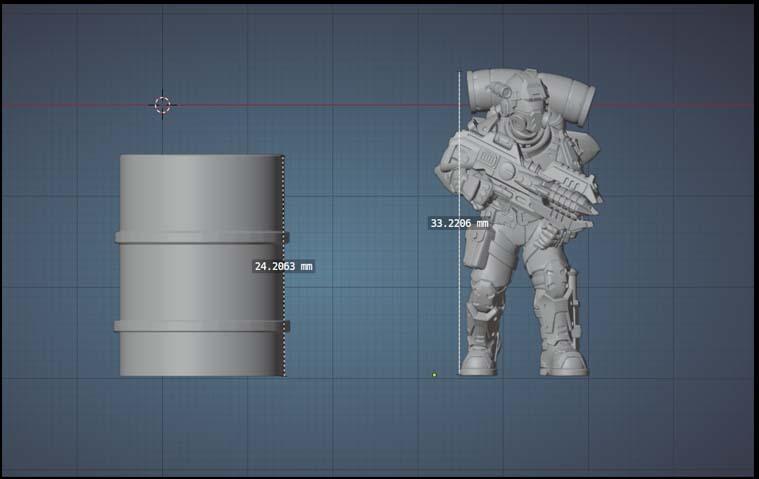Click the 3D cursor crosshair
759x479 pixels.
pyautogui.click(x=163, y=105)
